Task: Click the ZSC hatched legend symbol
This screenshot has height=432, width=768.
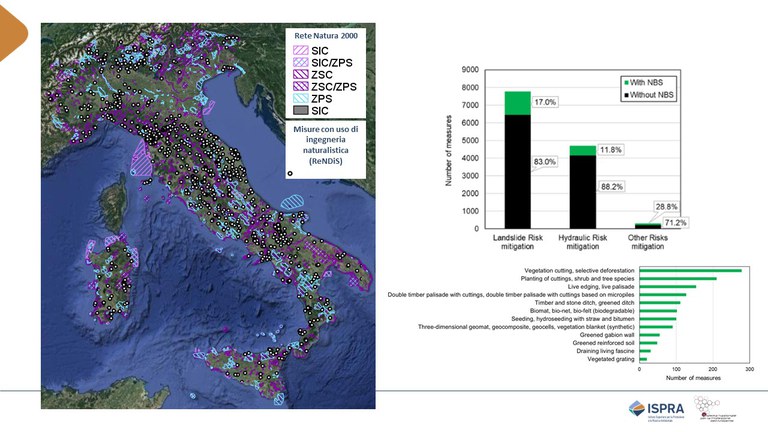Action: coord(300,73)
